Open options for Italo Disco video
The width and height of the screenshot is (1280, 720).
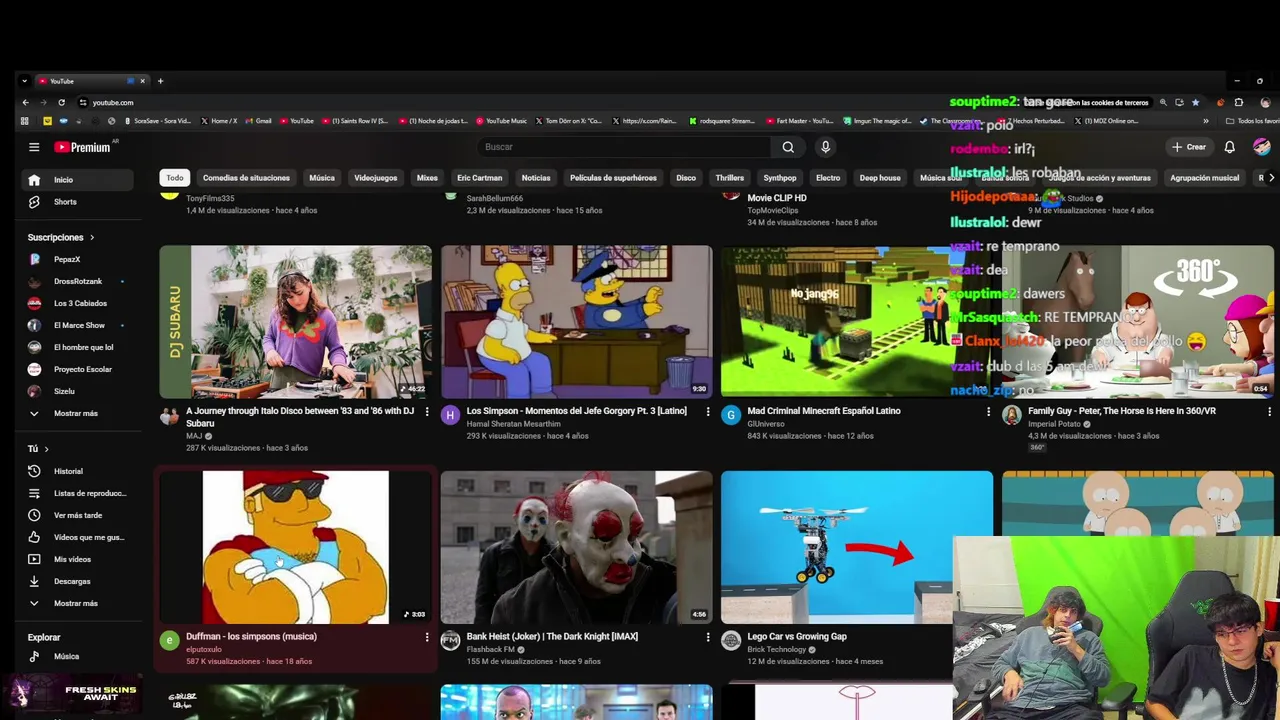427,411
